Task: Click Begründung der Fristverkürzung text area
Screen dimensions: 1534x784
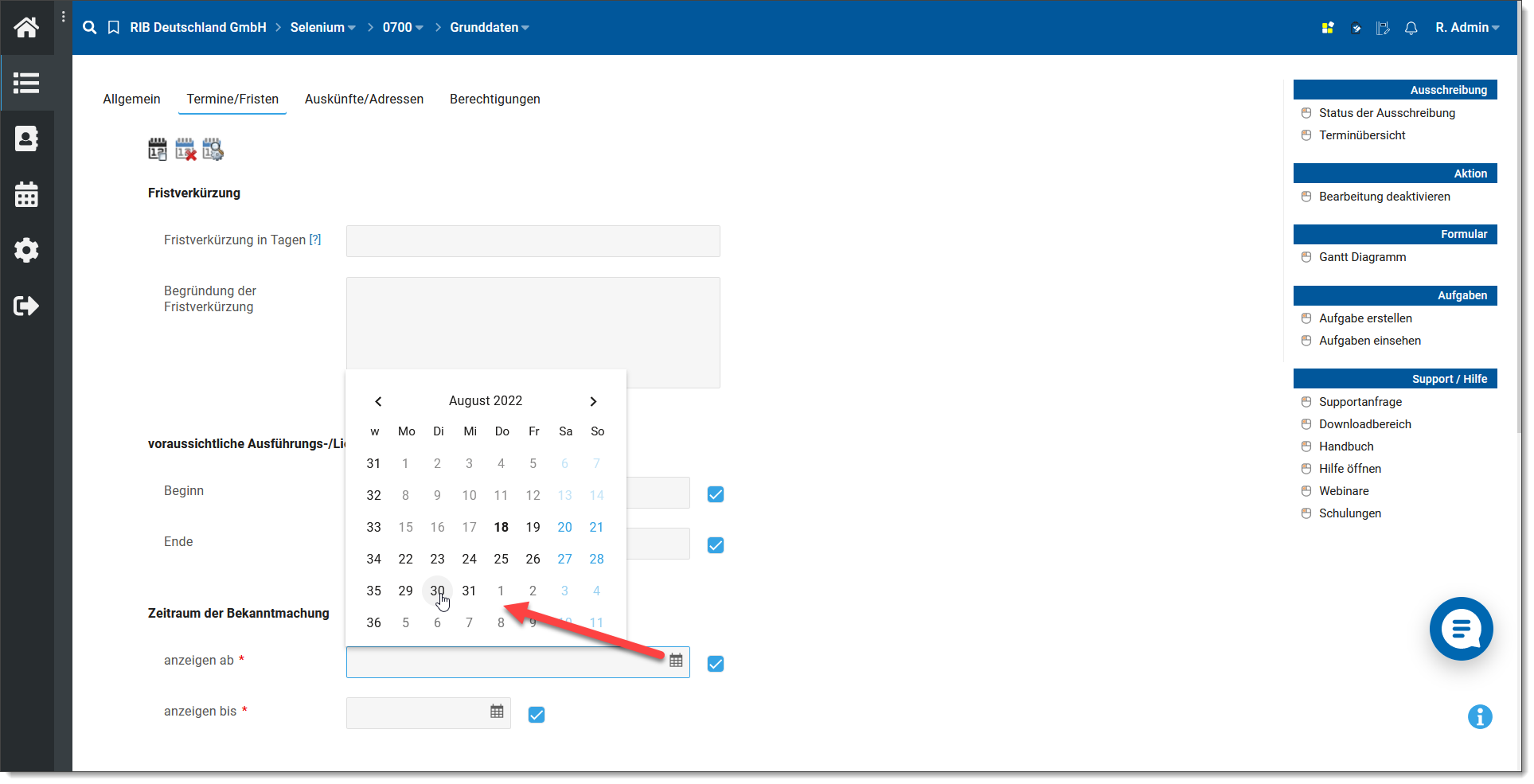Action: (533, 333)
